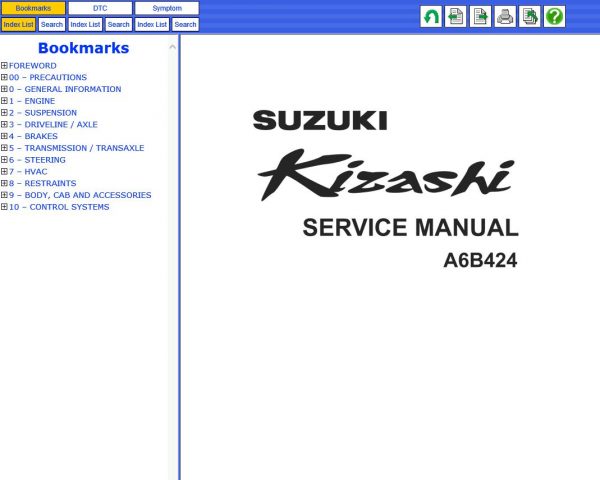Click the printer icon
The width and height of the screenshot is (600, 480).
(x=505, y=17)
